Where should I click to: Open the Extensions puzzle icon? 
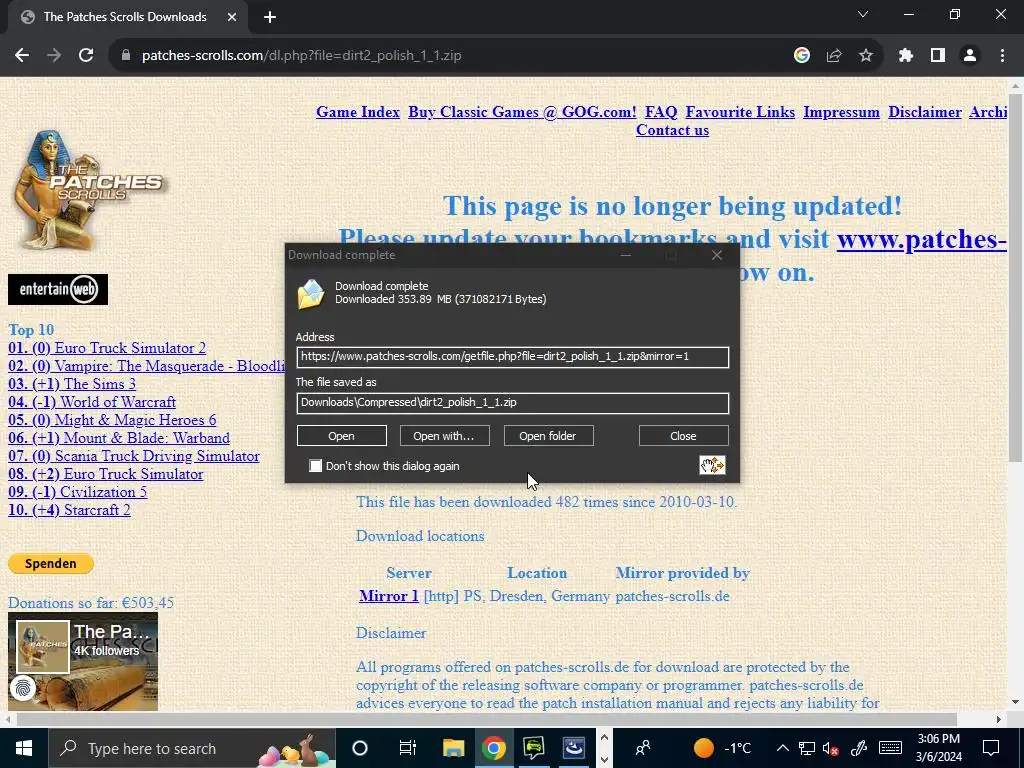pyautogui.click(x=906, y=56)
